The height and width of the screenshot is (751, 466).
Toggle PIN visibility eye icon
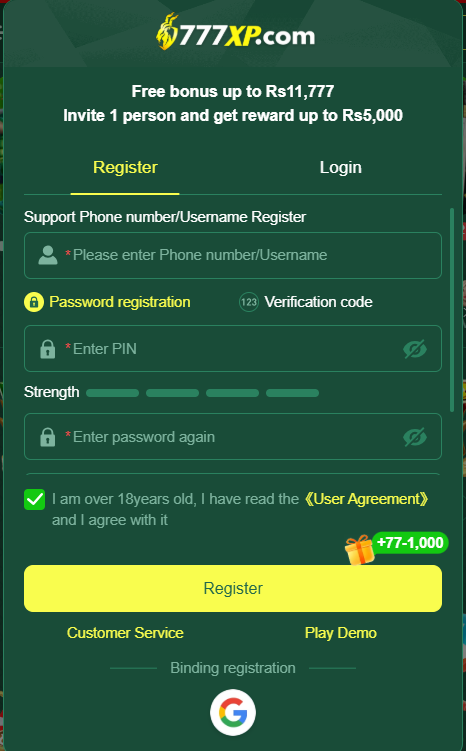point(415,349)
